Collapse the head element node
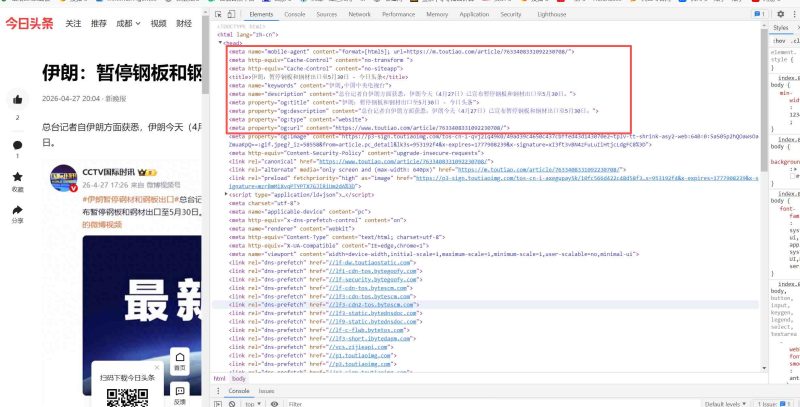Viewport: 800px width, 407px height. (x=220, y=43)
